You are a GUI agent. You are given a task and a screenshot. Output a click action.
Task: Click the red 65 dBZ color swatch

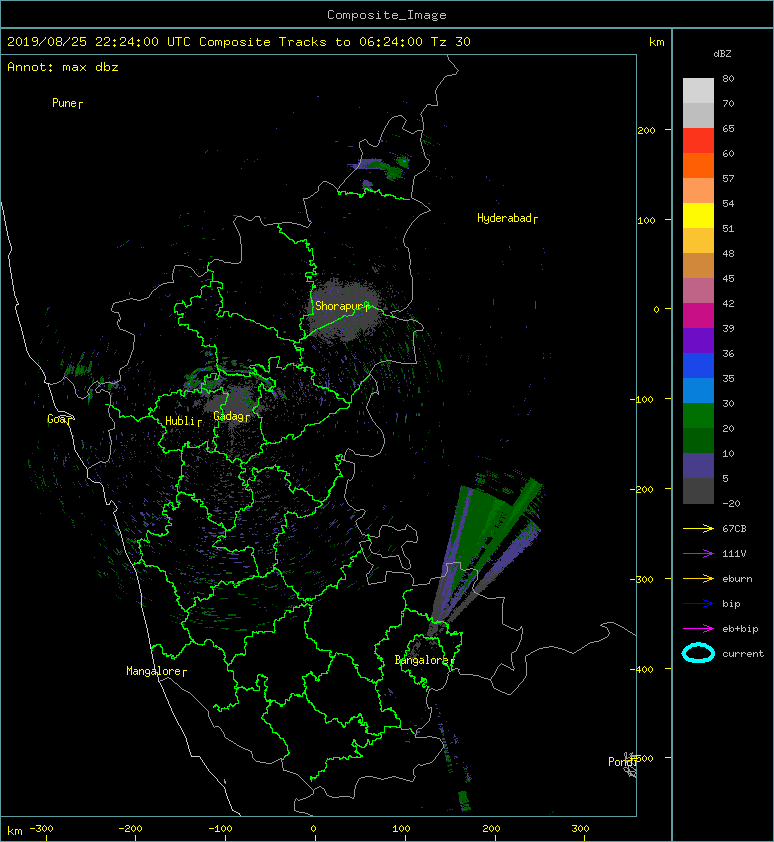point(698,141)
